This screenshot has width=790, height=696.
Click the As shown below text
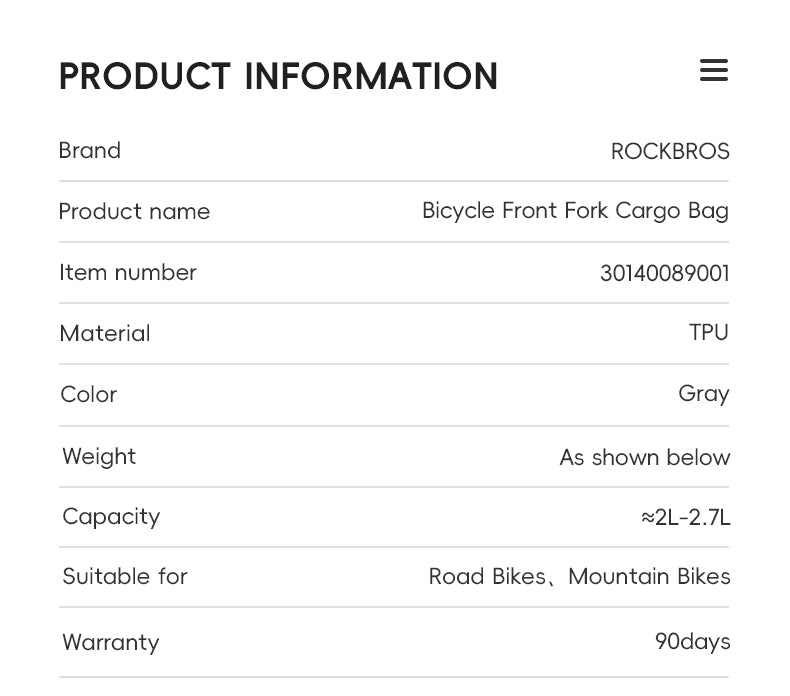(644, 458)
